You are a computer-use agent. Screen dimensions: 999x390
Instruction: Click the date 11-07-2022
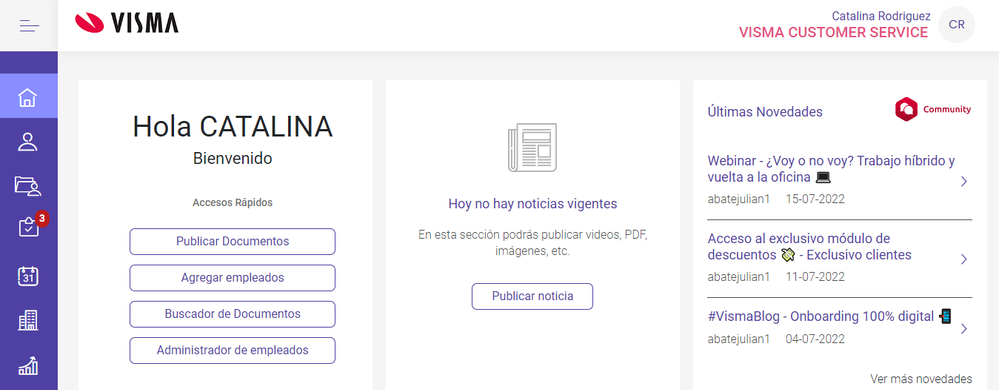click(x=815, y=277)
